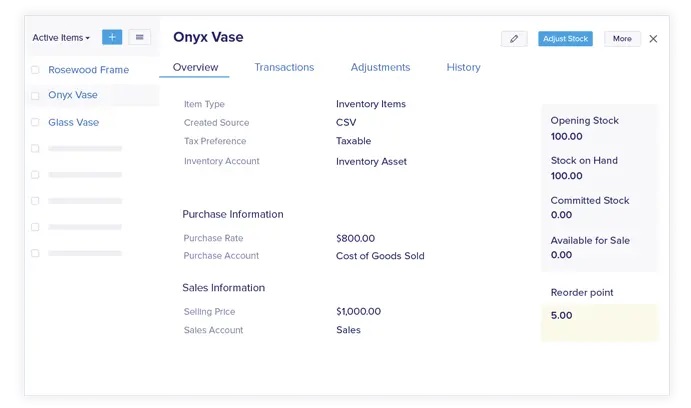Open the list view menu icon
The height and width of the screenshot is (408, 691).
[x=139, y=37]
